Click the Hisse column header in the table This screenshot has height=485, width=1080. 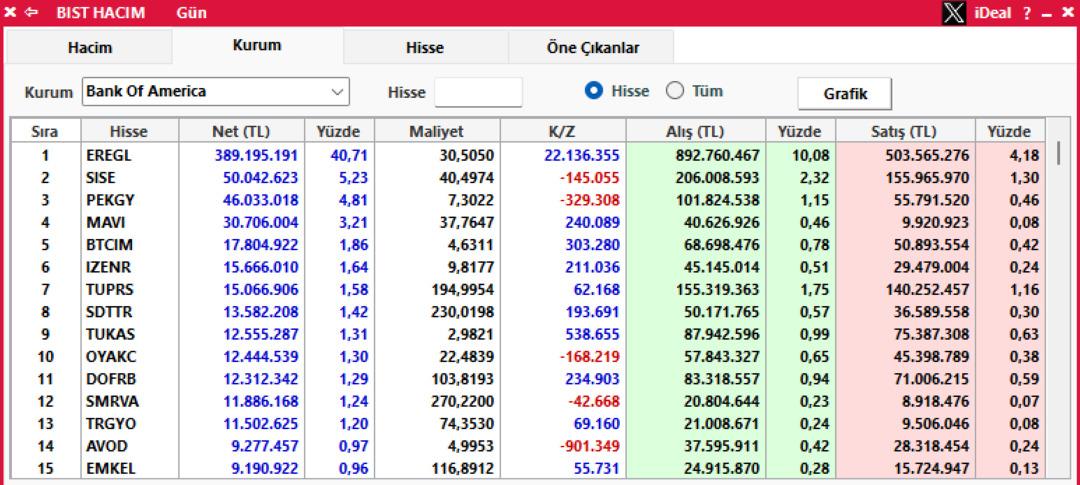tap(129, 132)
